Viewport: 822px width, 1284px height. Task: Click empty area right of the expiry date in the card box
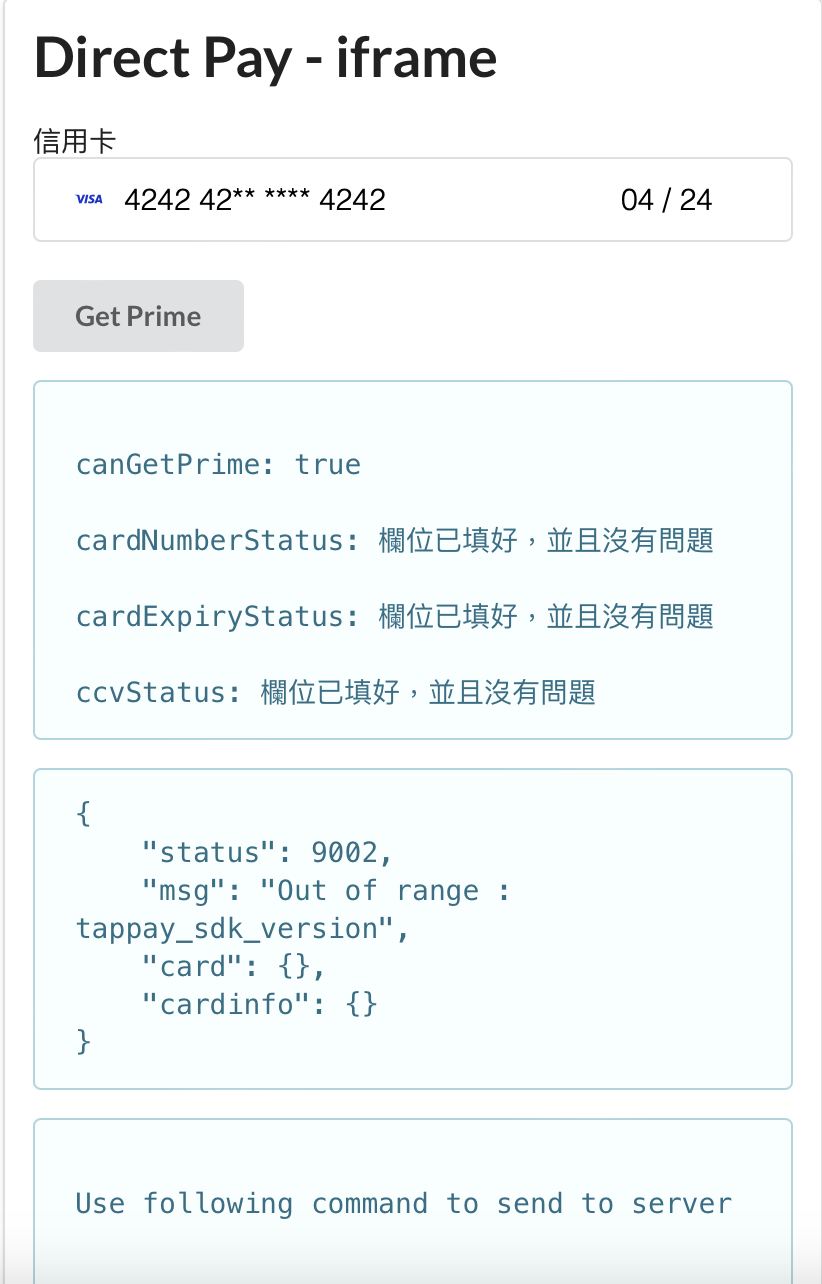click(752, 200)
